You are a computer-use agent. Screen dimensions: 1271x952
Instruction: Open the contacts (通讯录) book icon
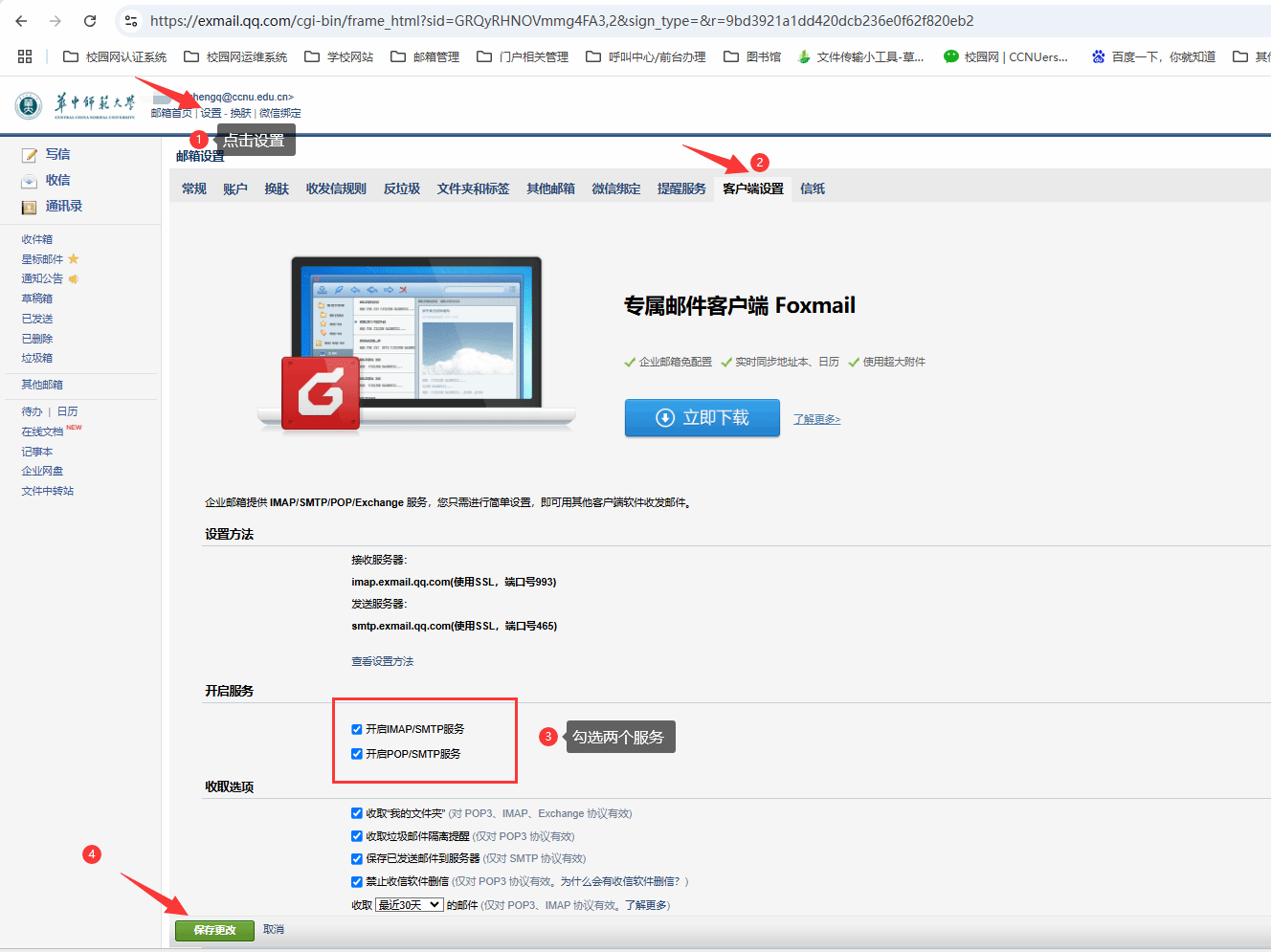[30, 207]
